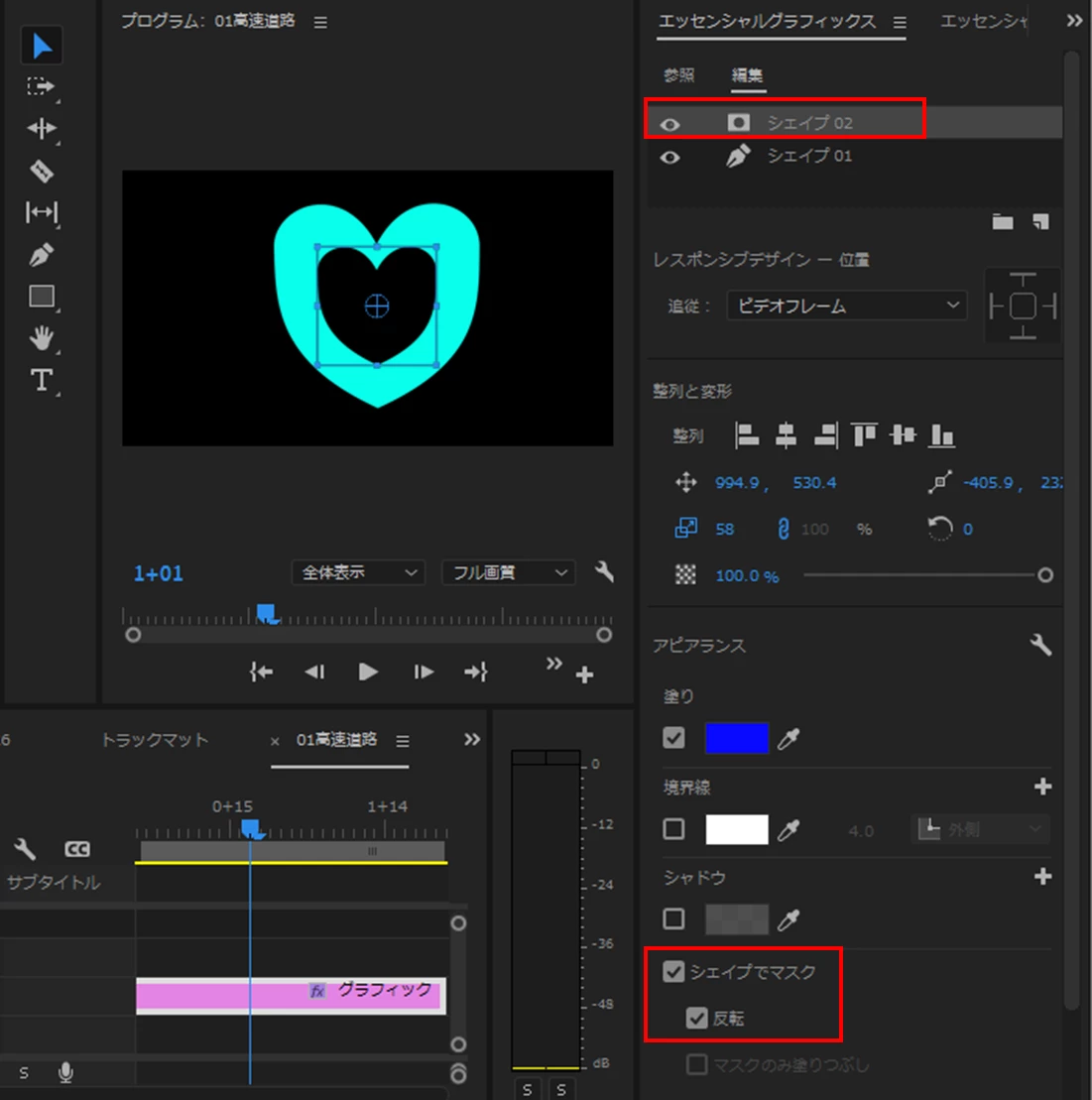Select the Rectangle tool
This screenshot has width=1092, height=1100.
[x=42, y=297]
